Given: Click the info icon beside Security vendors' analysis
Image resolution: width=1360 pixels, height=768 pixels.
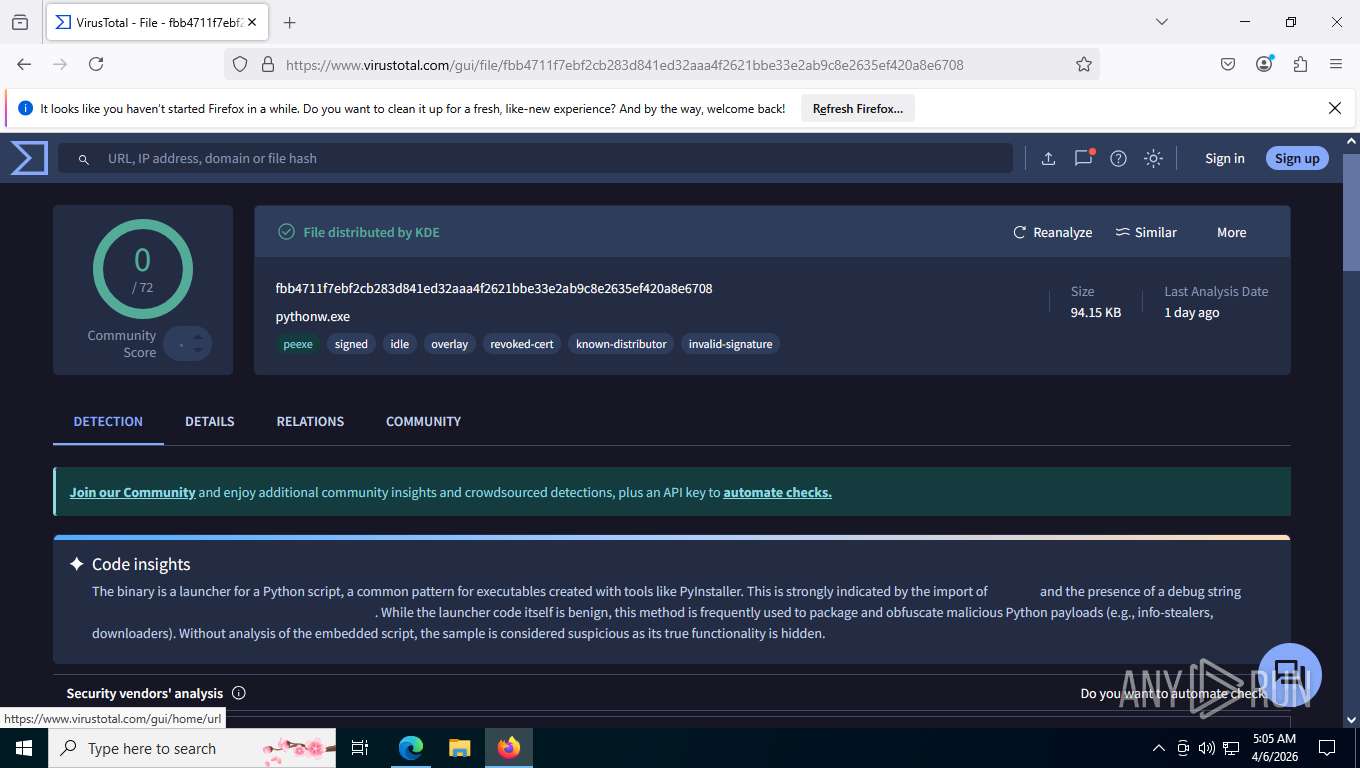Looking at the screenshot, I should pos(239,693).
